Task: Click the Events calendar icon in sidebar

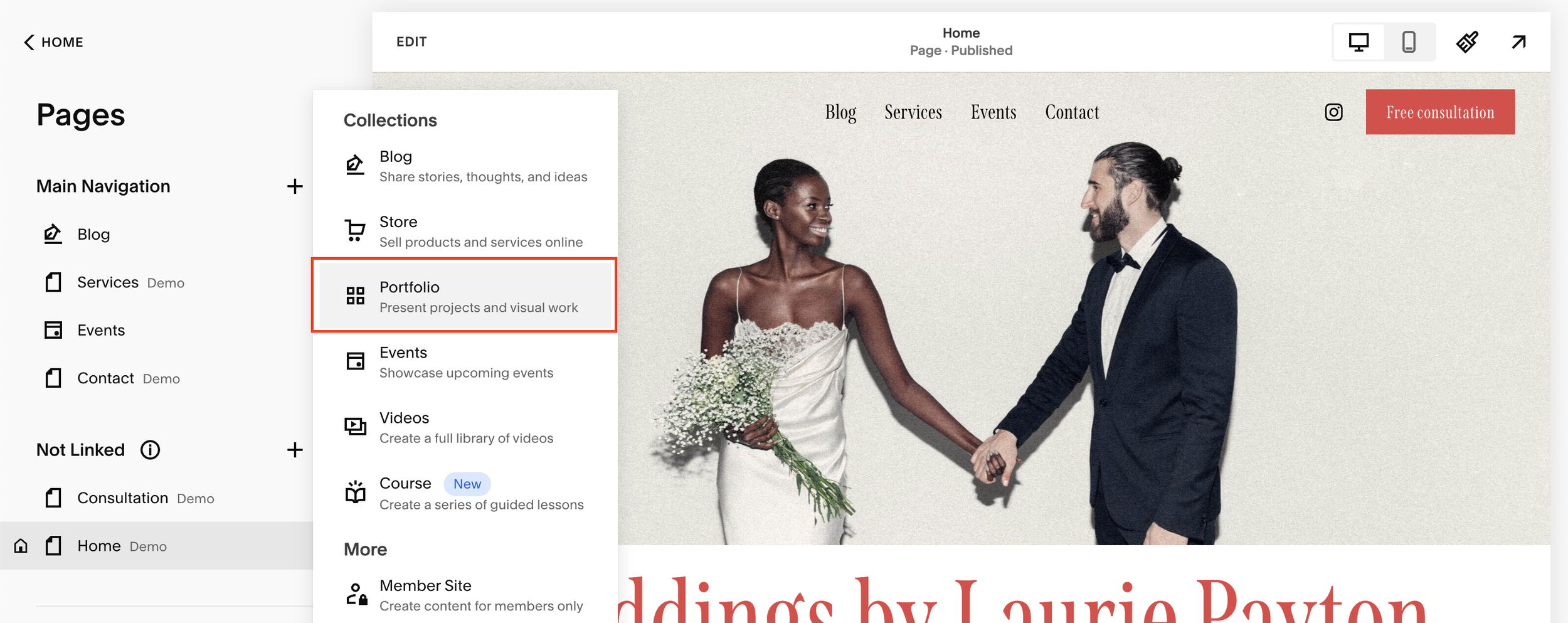Action: coord(53,330)
